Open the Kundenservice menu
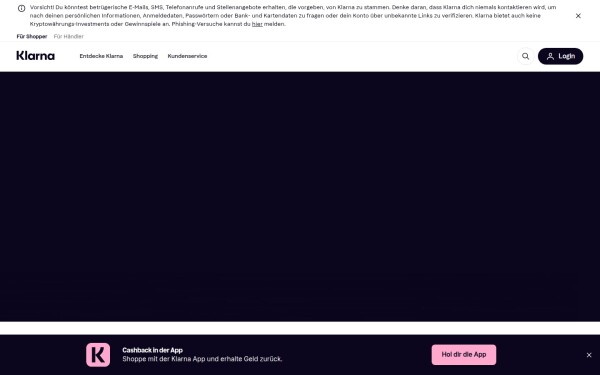The image size is (600, 375). tap(187, 56)
